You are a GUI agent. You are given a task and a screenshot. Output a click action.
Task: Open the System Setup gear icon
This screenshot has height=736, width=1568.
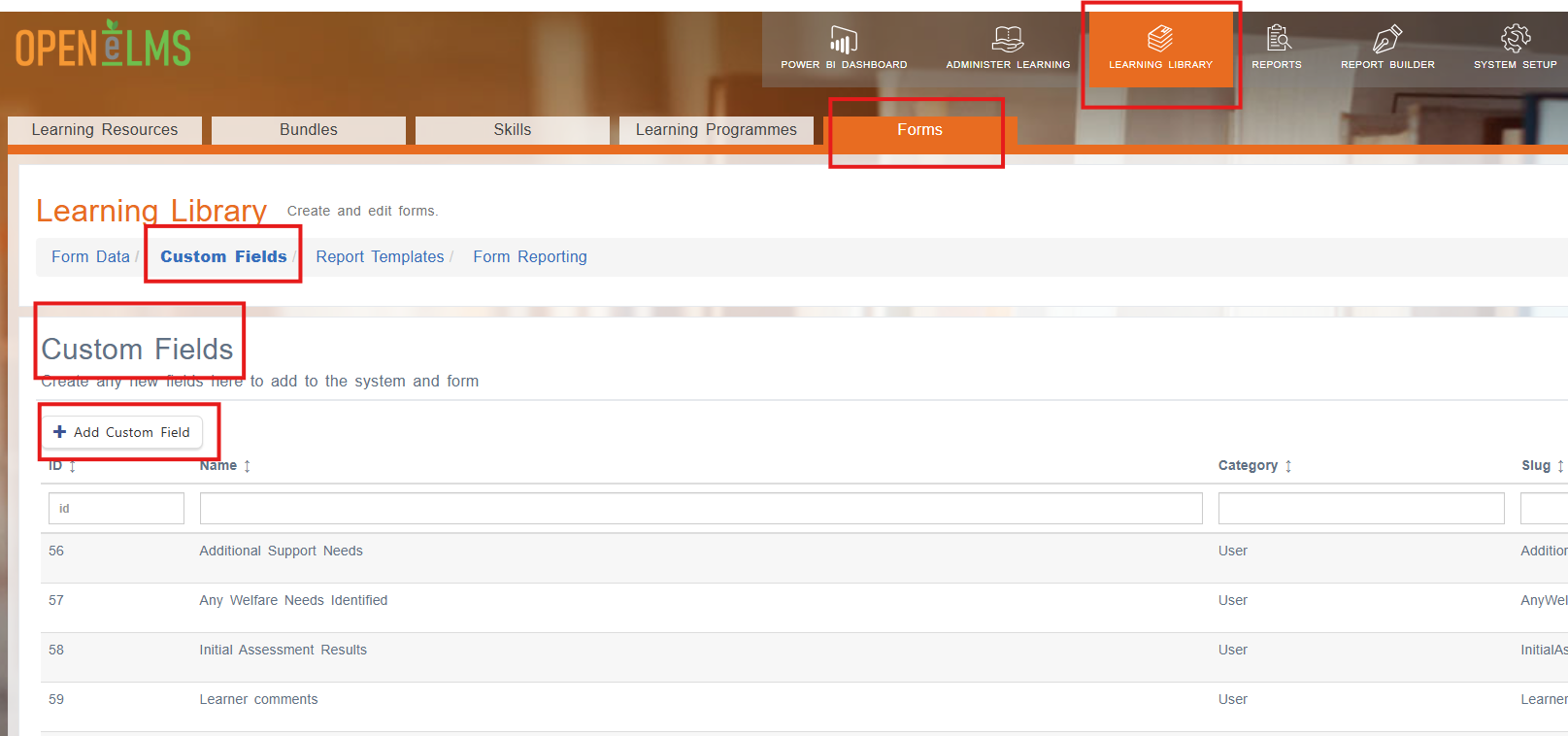(x=1516, y=38)
